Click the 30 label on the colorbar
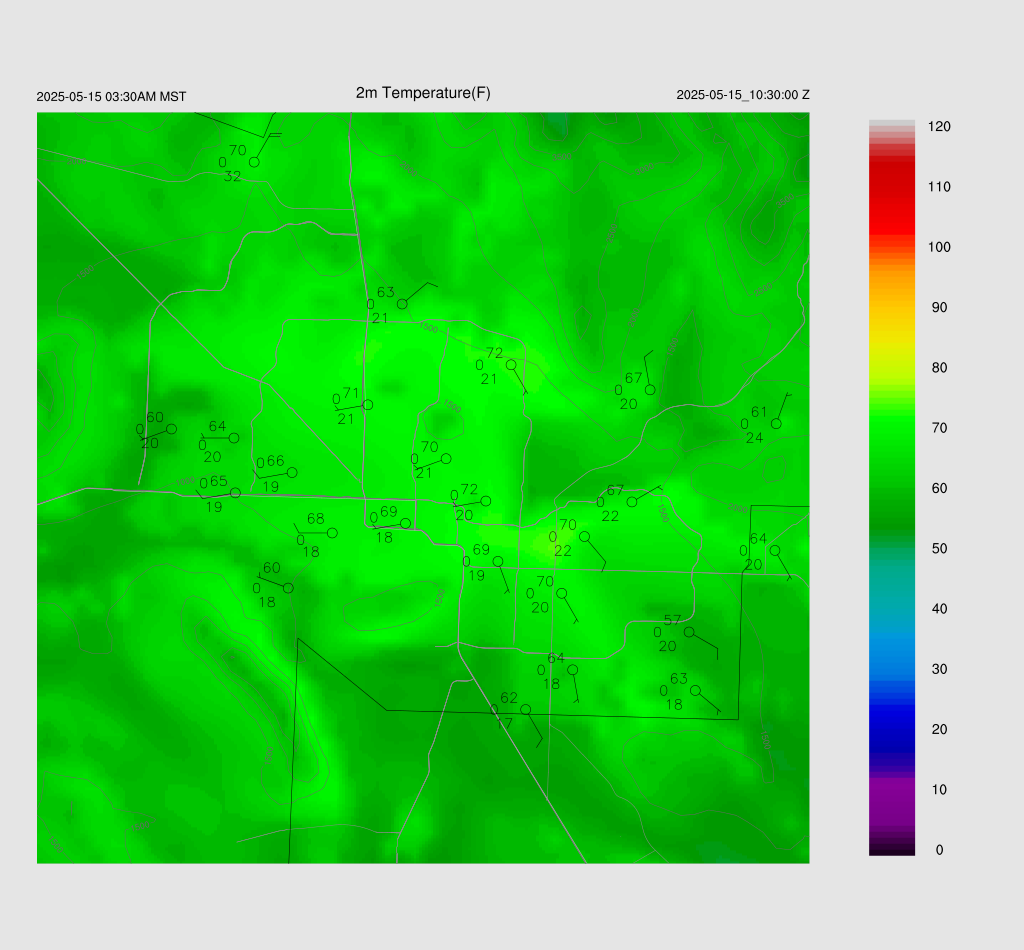1024x950 pixels. [x=939, y=669]
